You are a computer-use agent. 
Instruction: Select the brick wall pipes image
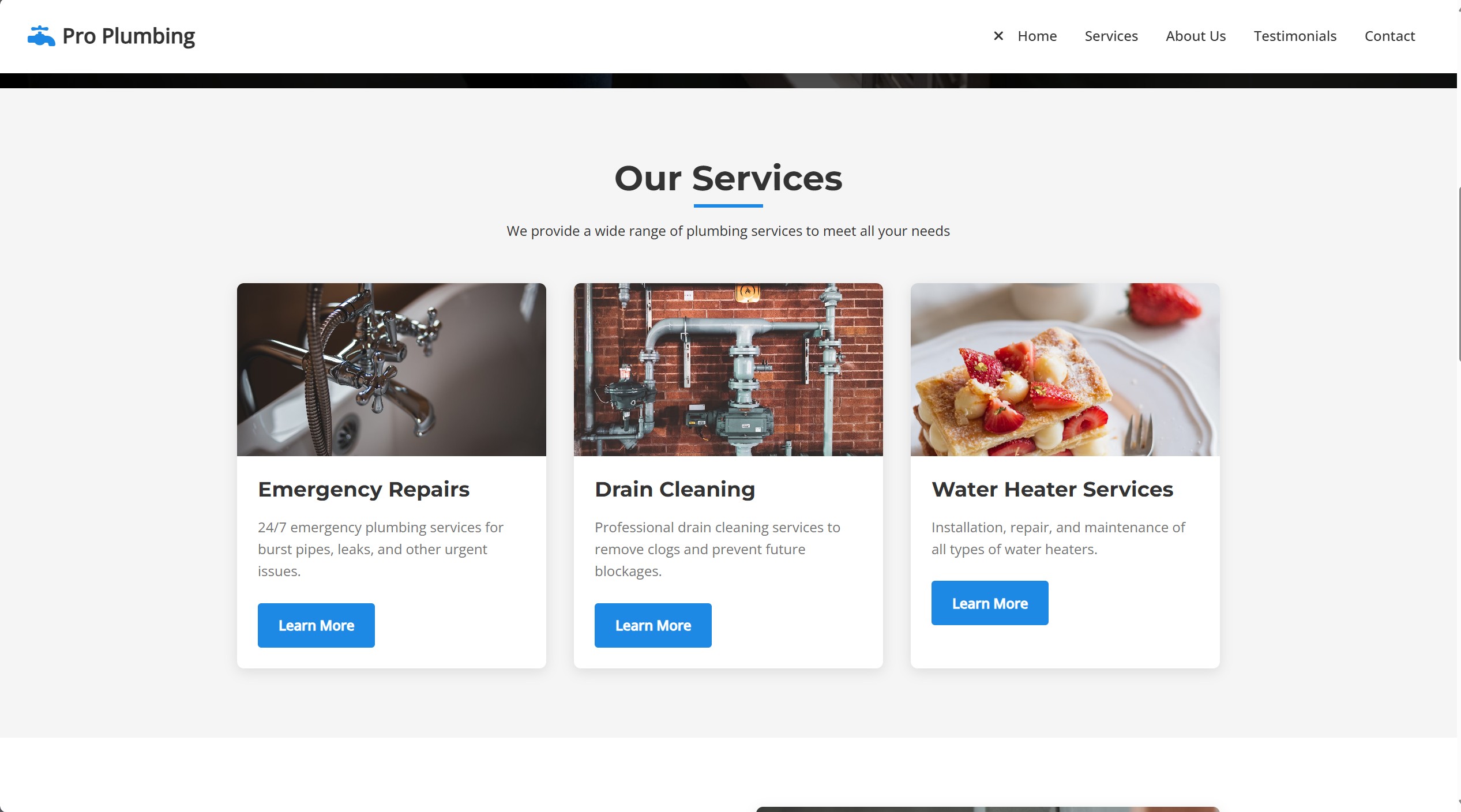(728, 370)
